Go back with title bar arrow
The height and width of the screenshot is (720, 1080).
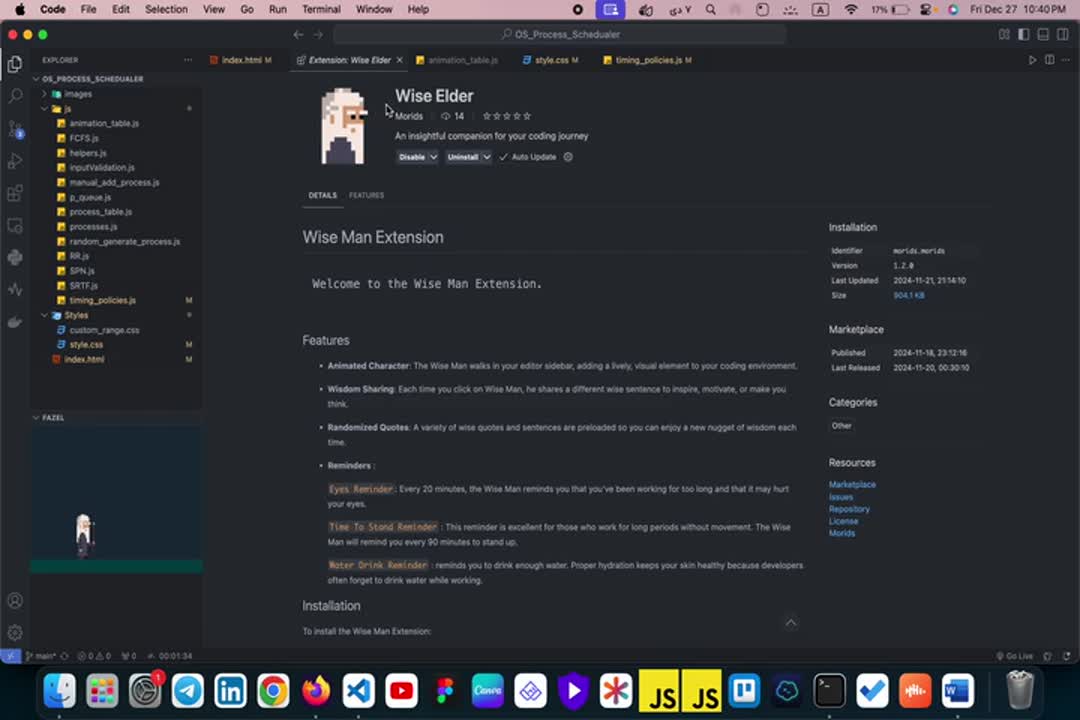coord(298,34)
